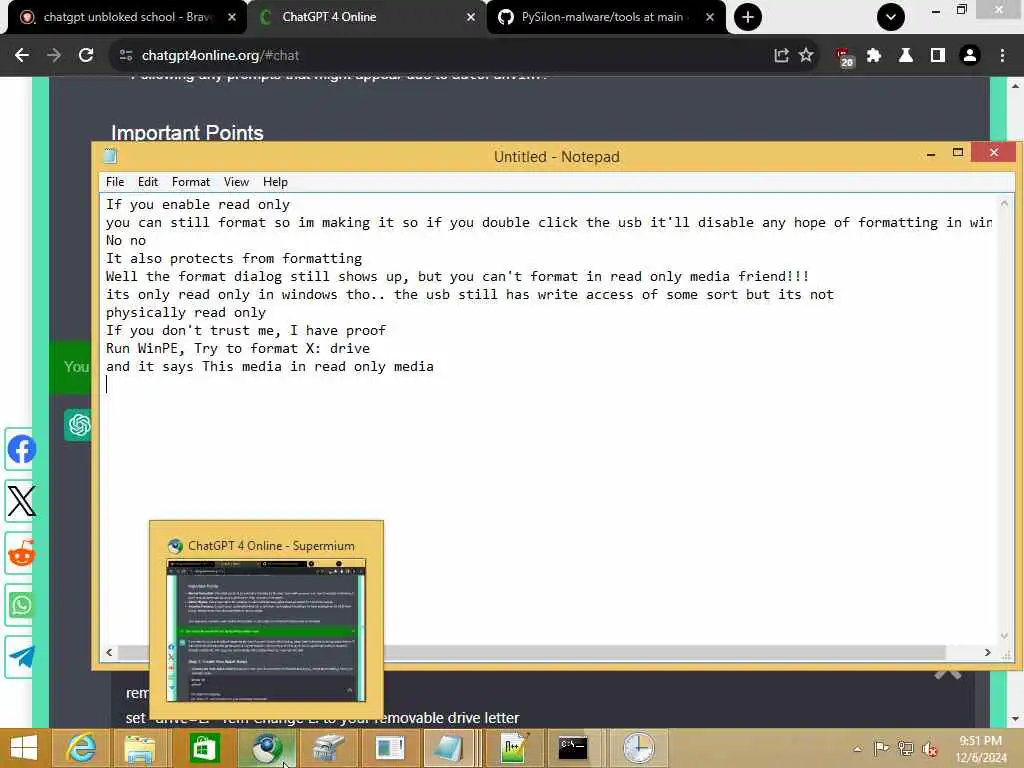Open Action Center flag in tray
This screenshot has height=768, width=1024.
tap(881, 749)
